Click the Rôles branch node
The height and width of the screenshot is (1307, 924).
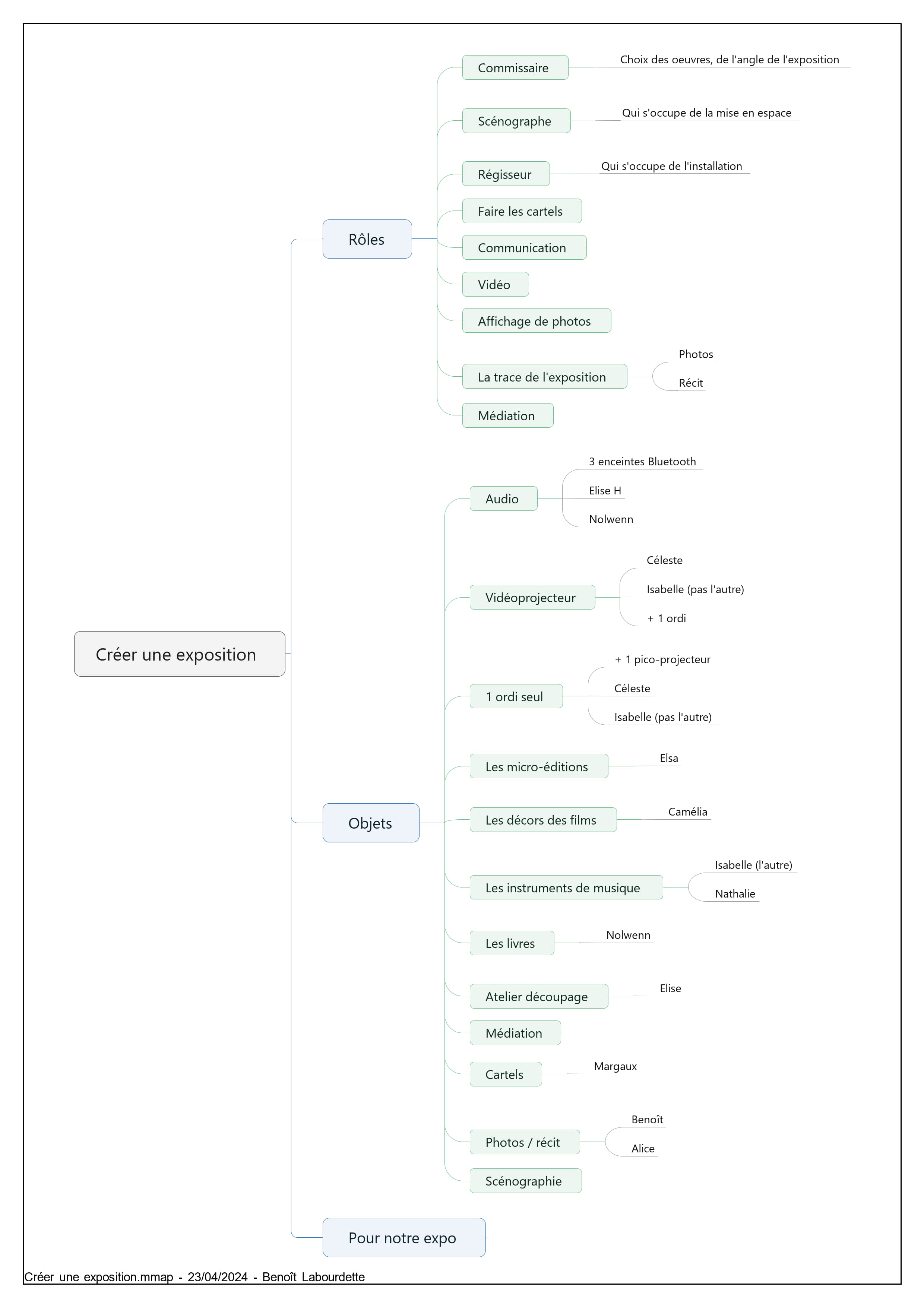(x=367, y=239)
